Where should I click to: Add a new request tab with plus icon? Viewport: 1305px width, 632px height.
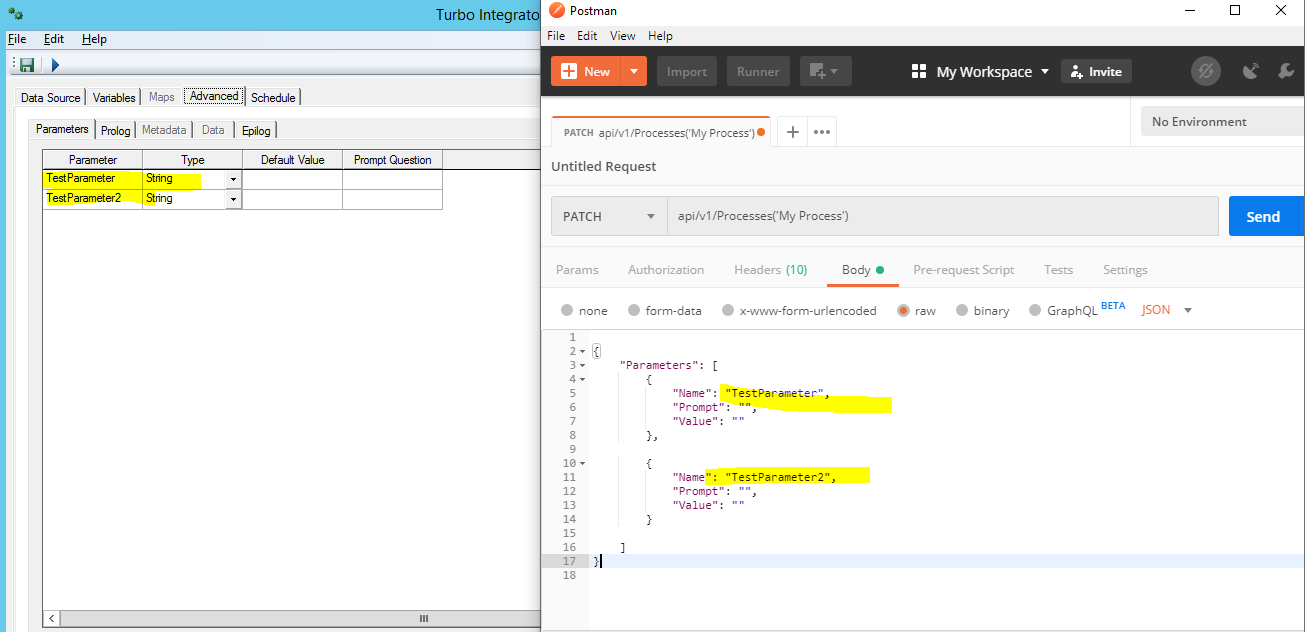(792, 131)
